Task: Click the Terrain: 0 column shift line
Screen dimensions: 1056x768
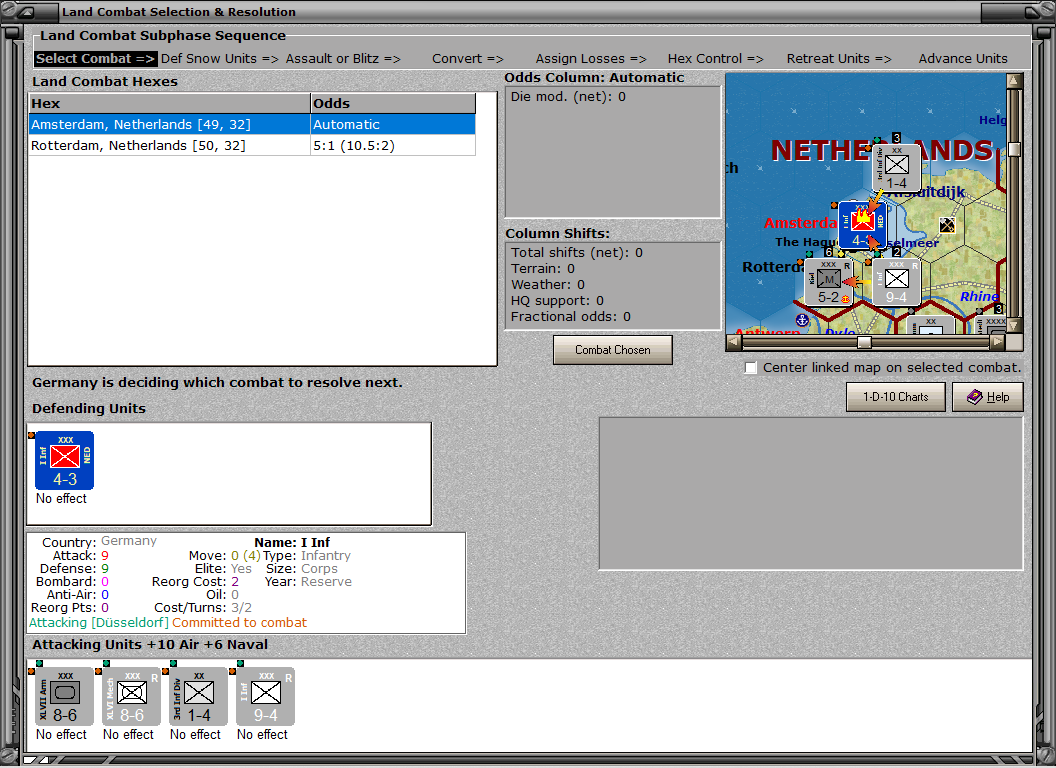Action: (x=543, y=268)
